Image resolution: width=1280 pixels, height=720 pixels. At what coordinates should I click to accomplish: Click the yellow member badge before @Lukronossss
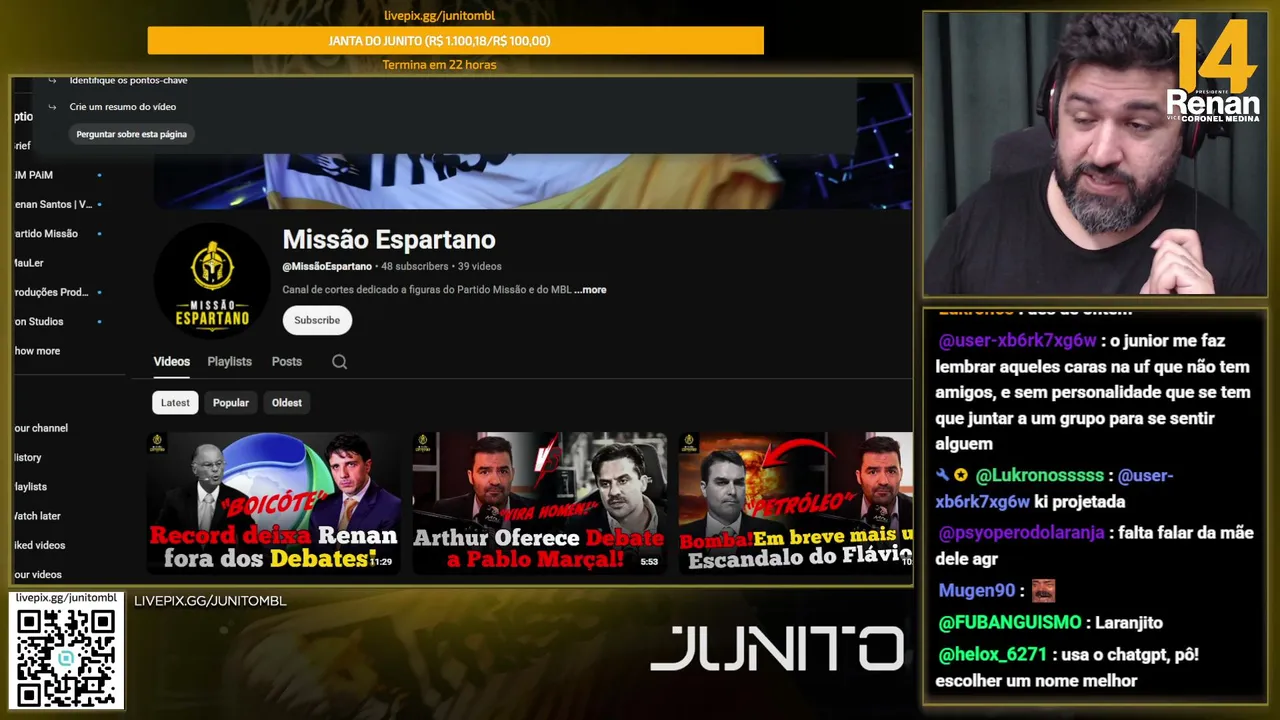(960, 476)
